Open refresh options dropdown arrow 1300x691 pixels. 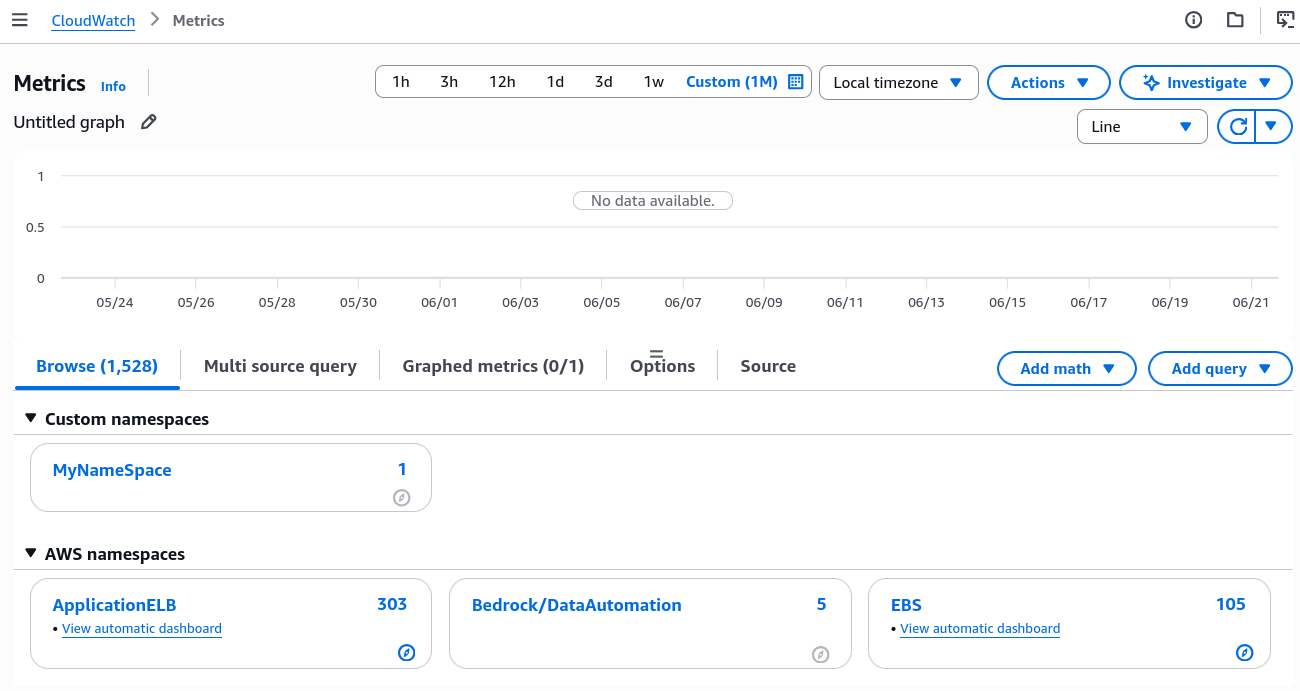pyautogui.click(x=1272, y=126)
